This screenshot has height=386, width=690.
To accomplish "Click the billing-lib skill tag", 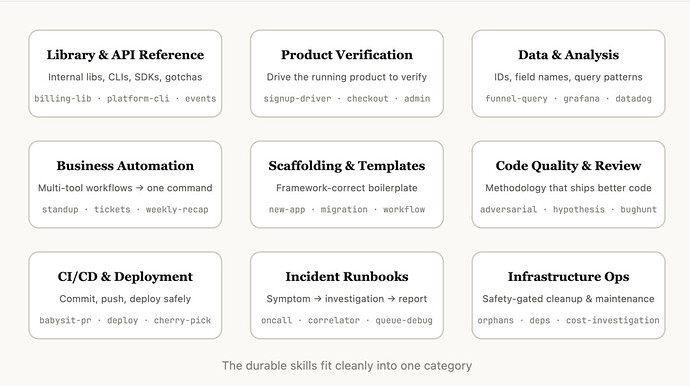I will (63, 99).
